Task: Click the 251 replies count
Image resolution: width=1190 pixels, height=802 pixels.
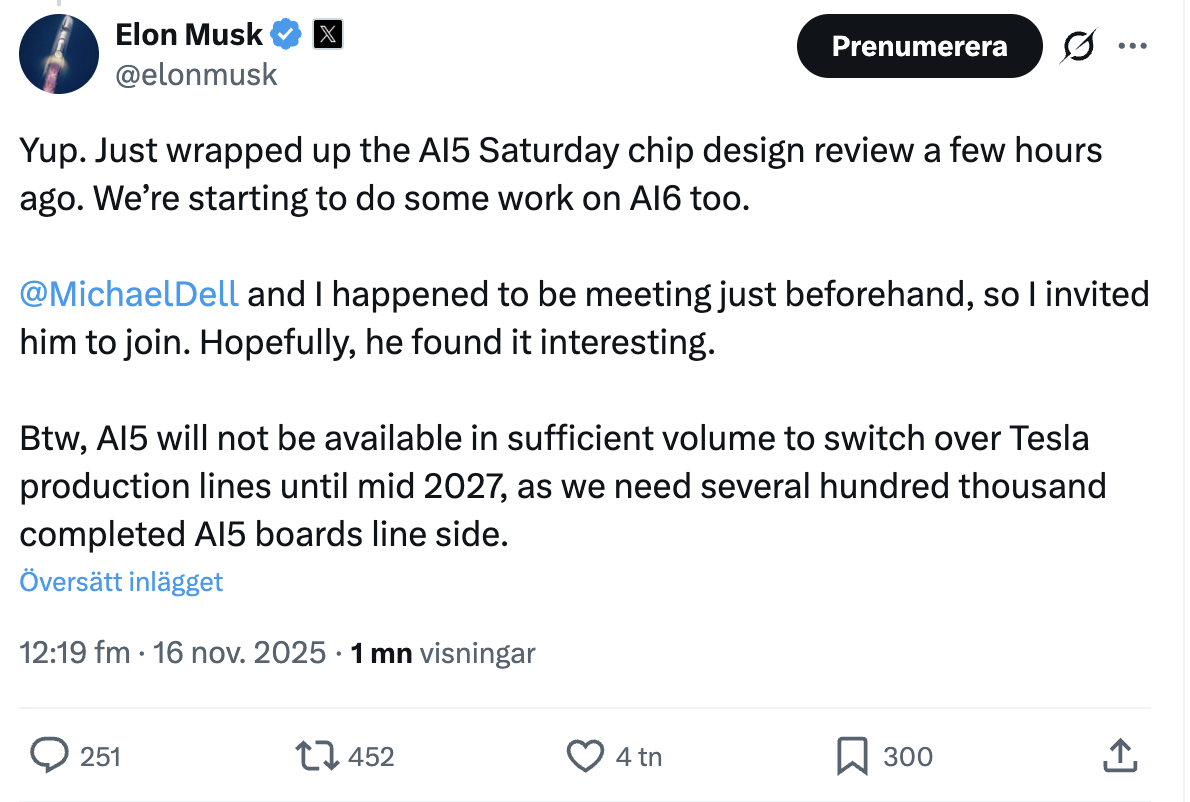Action: pyautogui.click(x=100, y=757)
